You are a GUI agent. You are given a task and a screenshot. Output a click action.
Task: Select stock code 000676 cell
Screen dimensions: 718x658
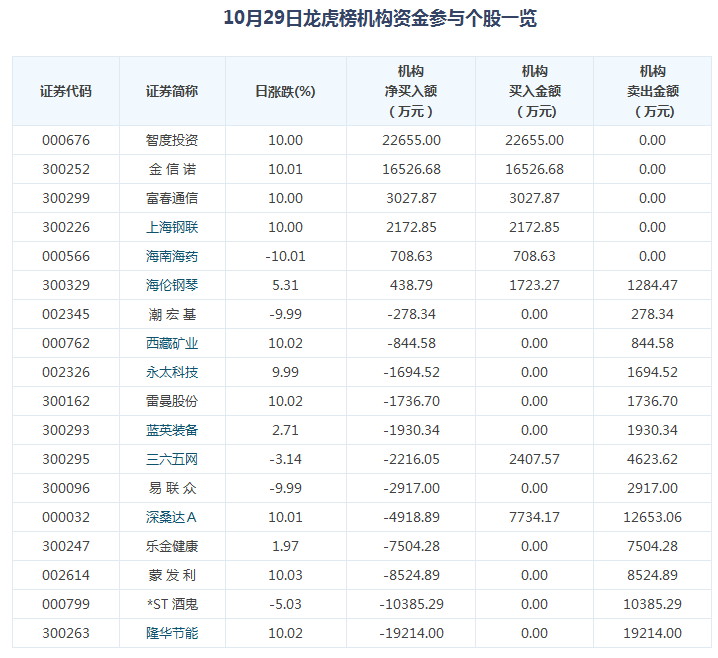coord(66,140)
